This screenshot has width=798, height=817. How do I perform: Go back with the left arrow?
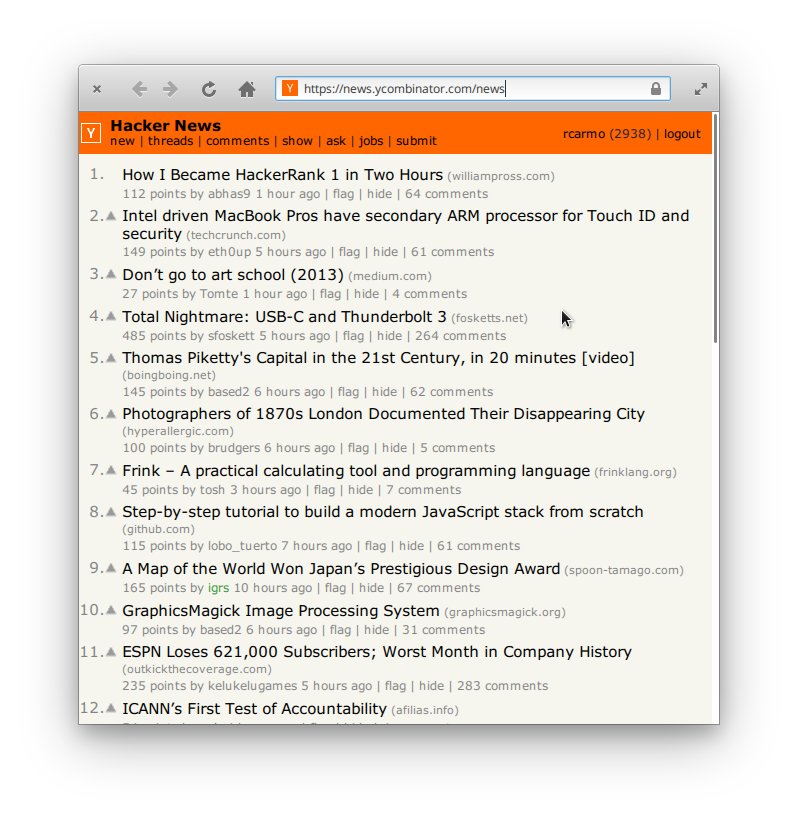(140, 89)
